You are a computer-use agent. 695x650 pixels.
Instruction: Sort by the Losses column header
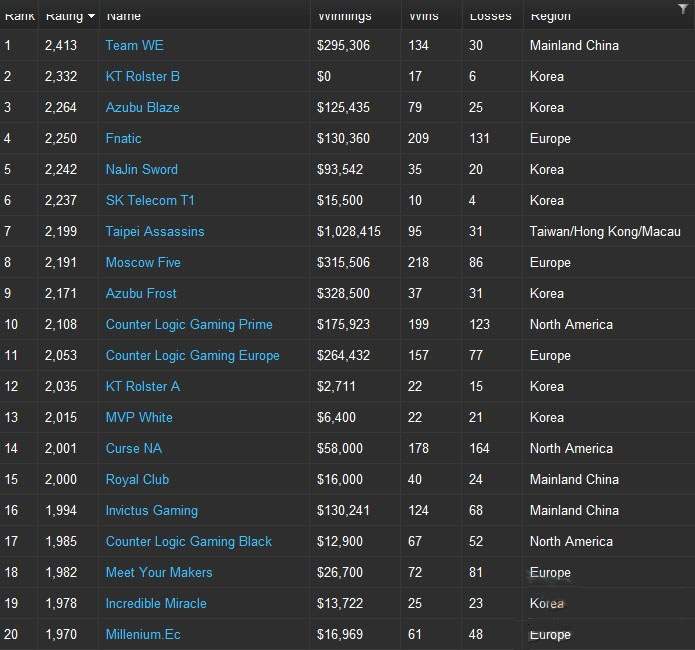(x=490, y=16)
